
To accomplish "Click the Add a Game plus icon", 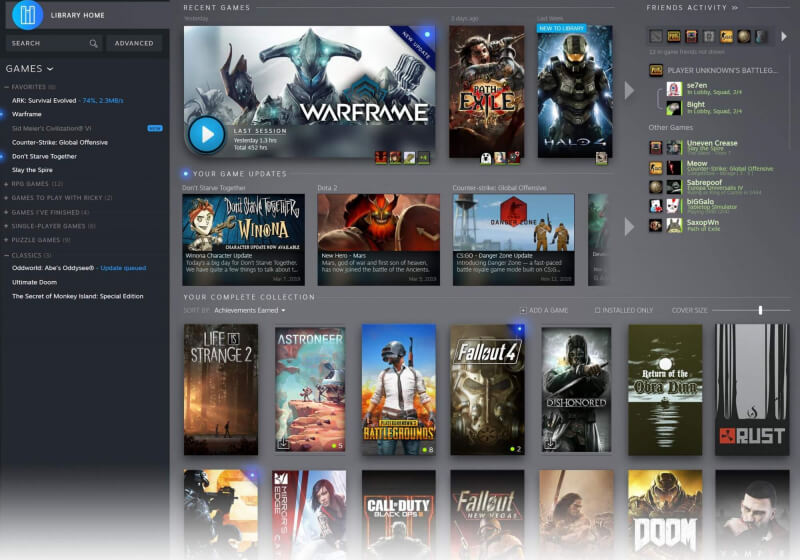I will [523, 310].
